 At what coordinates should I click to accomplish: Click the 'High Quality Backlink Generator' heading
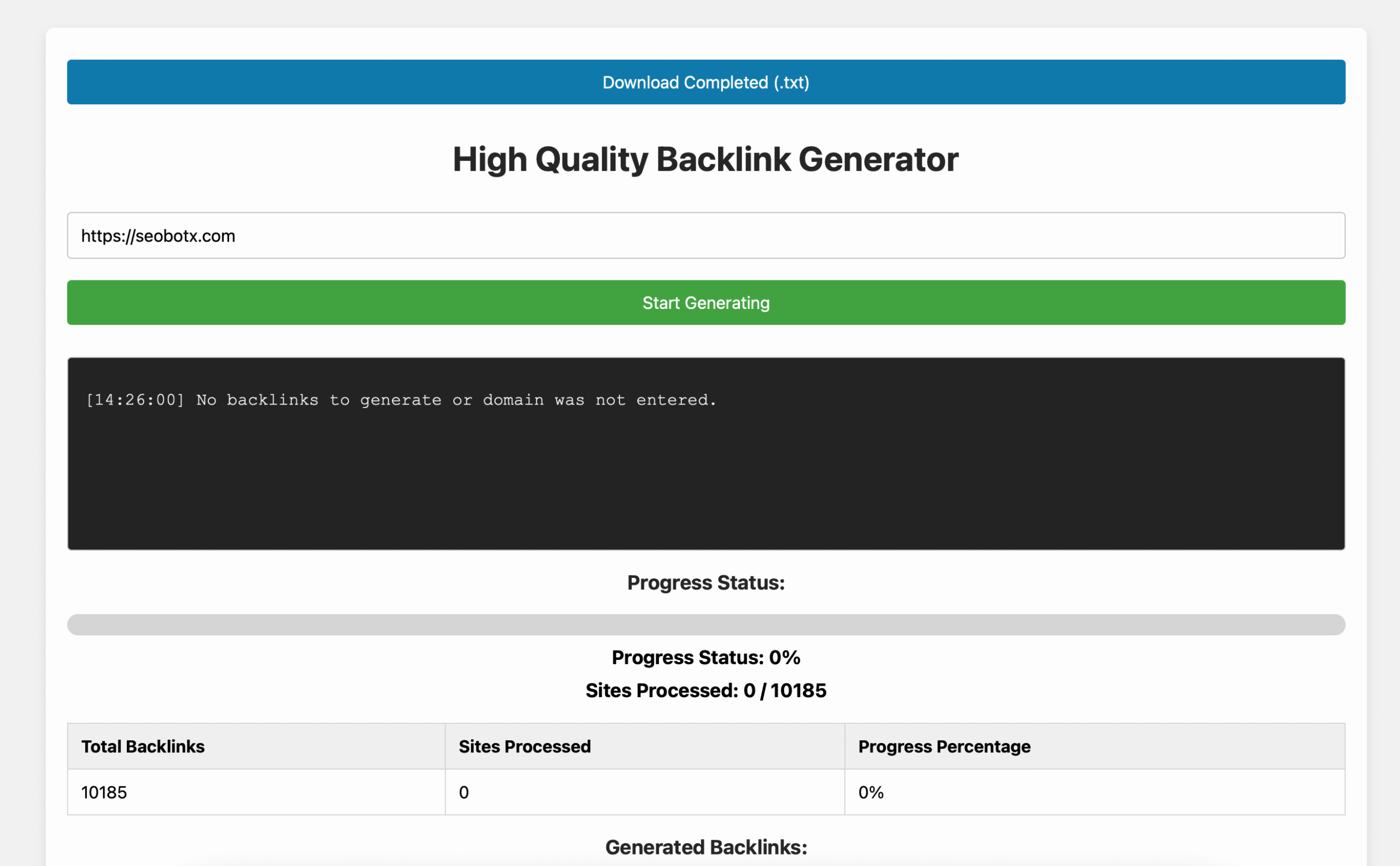pyautogui.click(x=705, y=159)
